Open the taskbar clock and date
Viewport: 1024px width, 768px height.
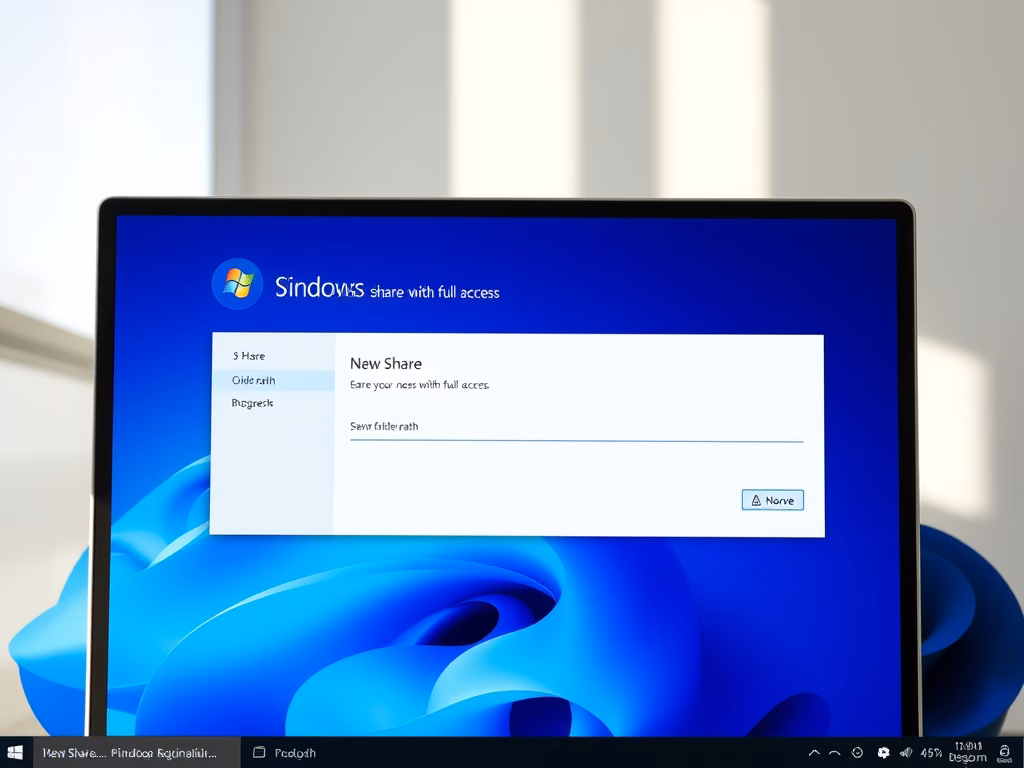968,752
